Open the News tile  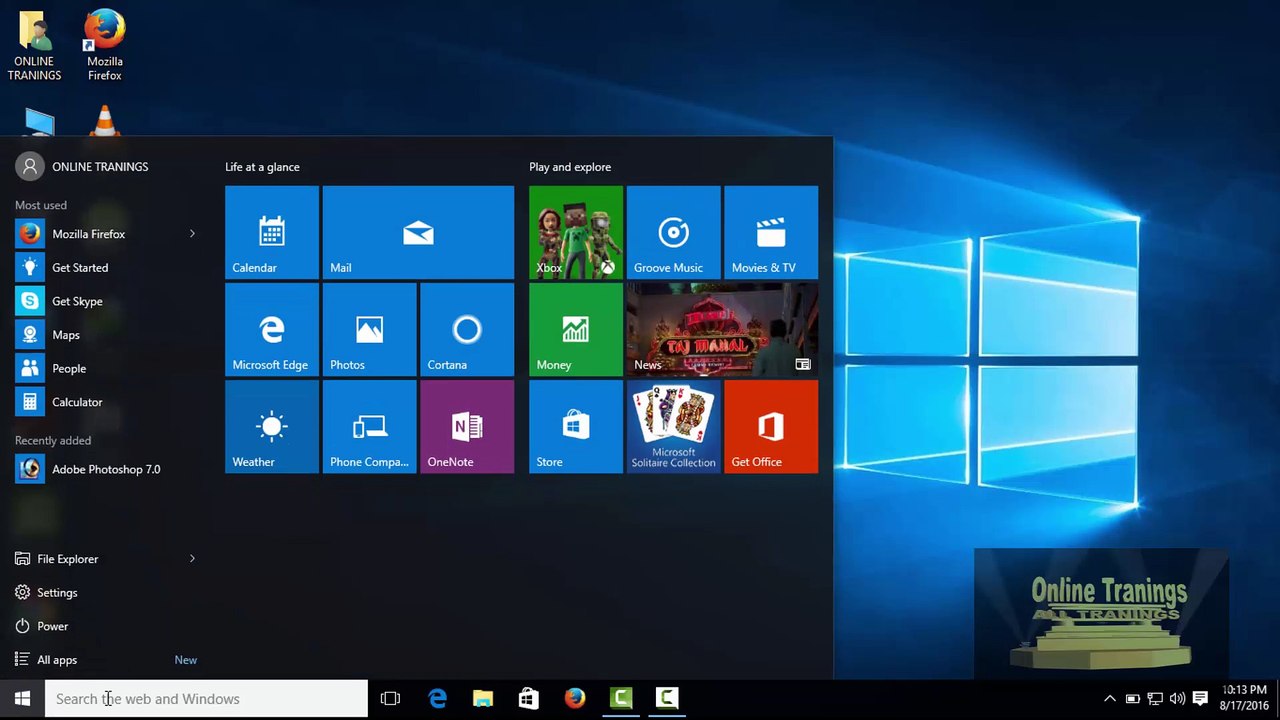point(722,329)
